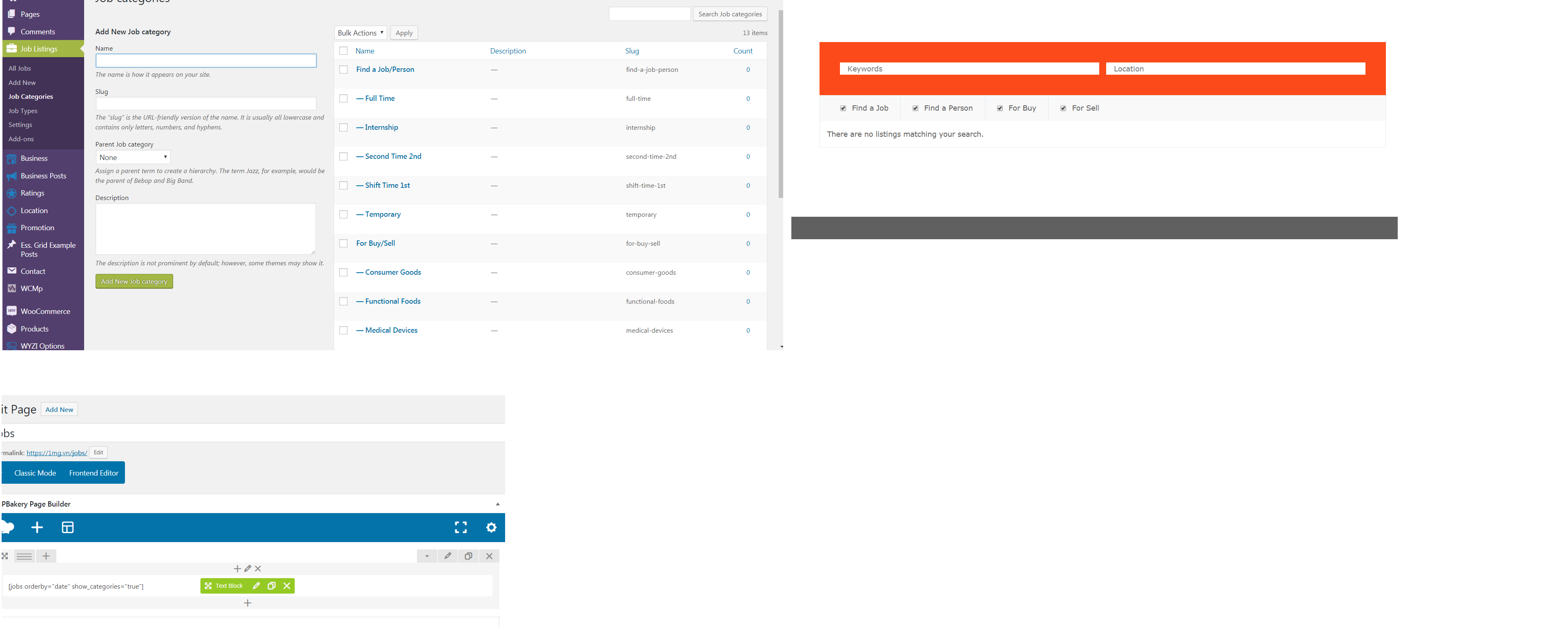Open the Bulk Actions dropdown

click(360, 33)
